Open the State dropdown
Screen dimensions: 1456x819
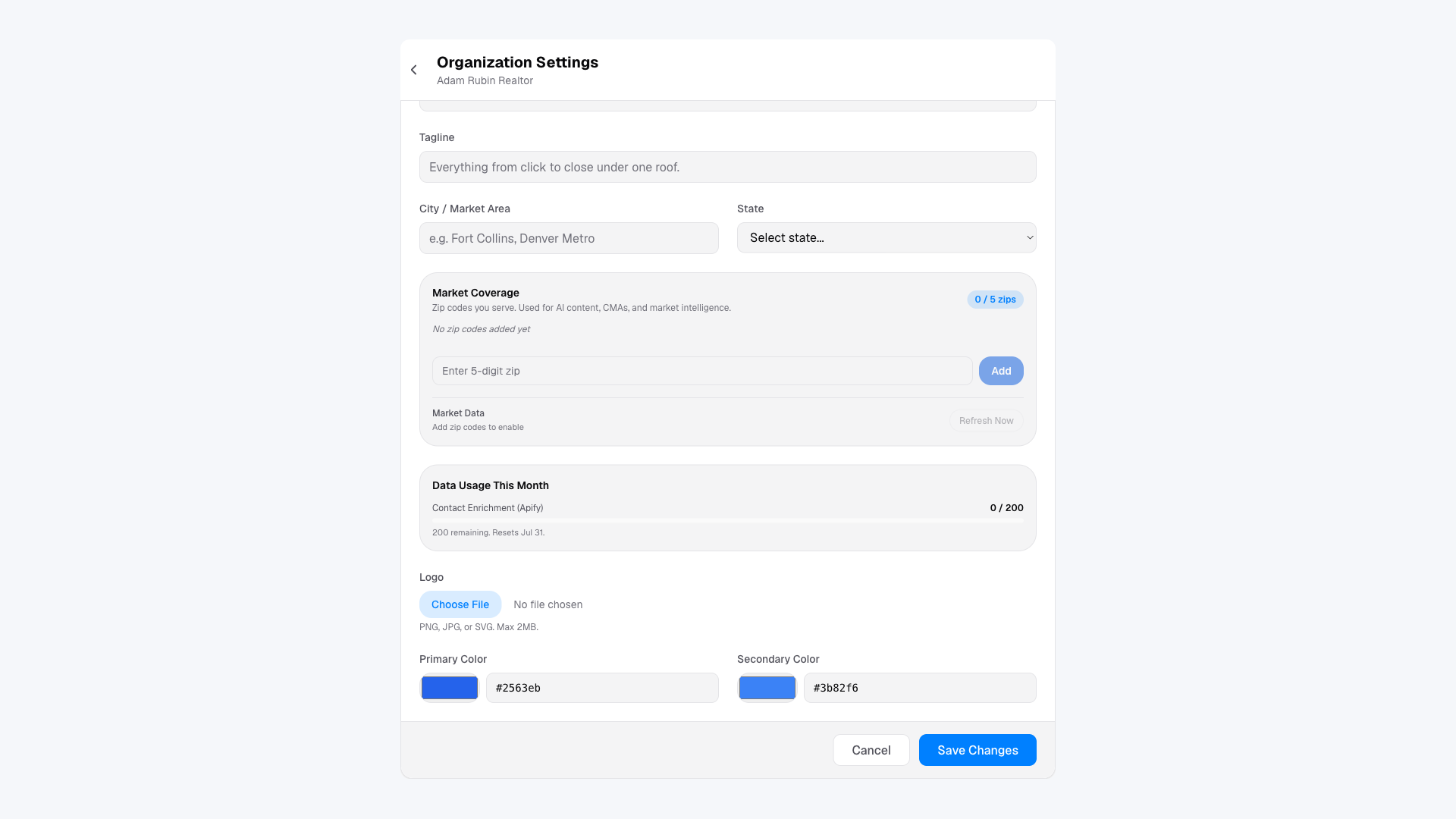[x=886, y=237]
